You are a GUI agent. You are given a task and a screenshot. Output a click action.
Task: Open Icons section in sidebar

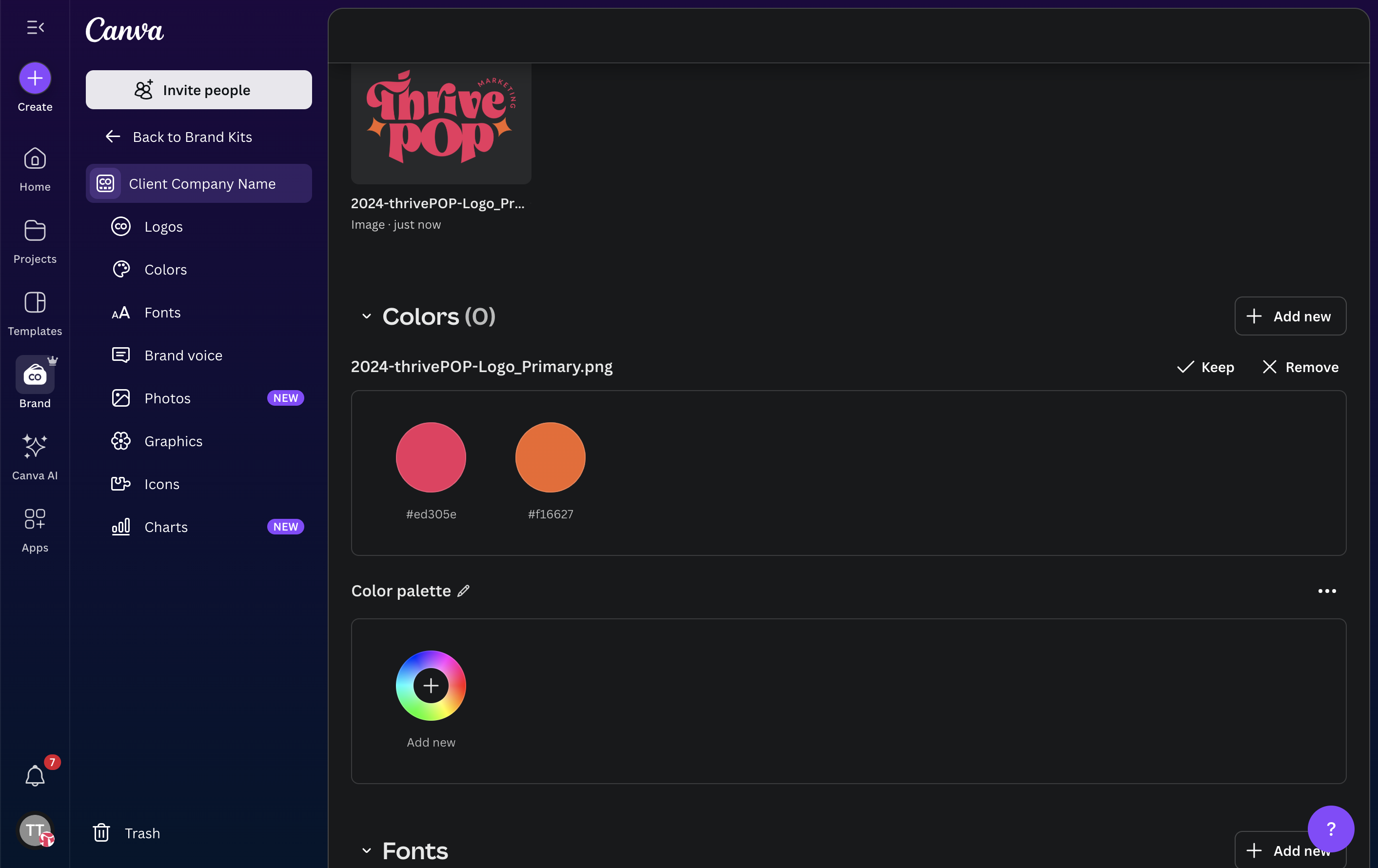(x=198, y=484)
